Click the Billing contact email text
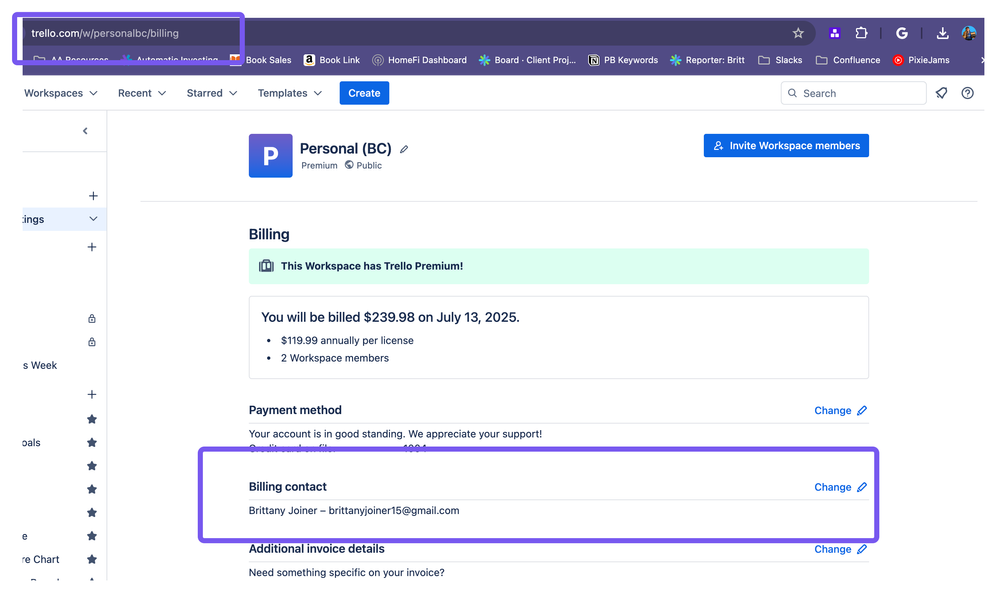This screenshot has height=595, width=999. (x=394, y=510)
